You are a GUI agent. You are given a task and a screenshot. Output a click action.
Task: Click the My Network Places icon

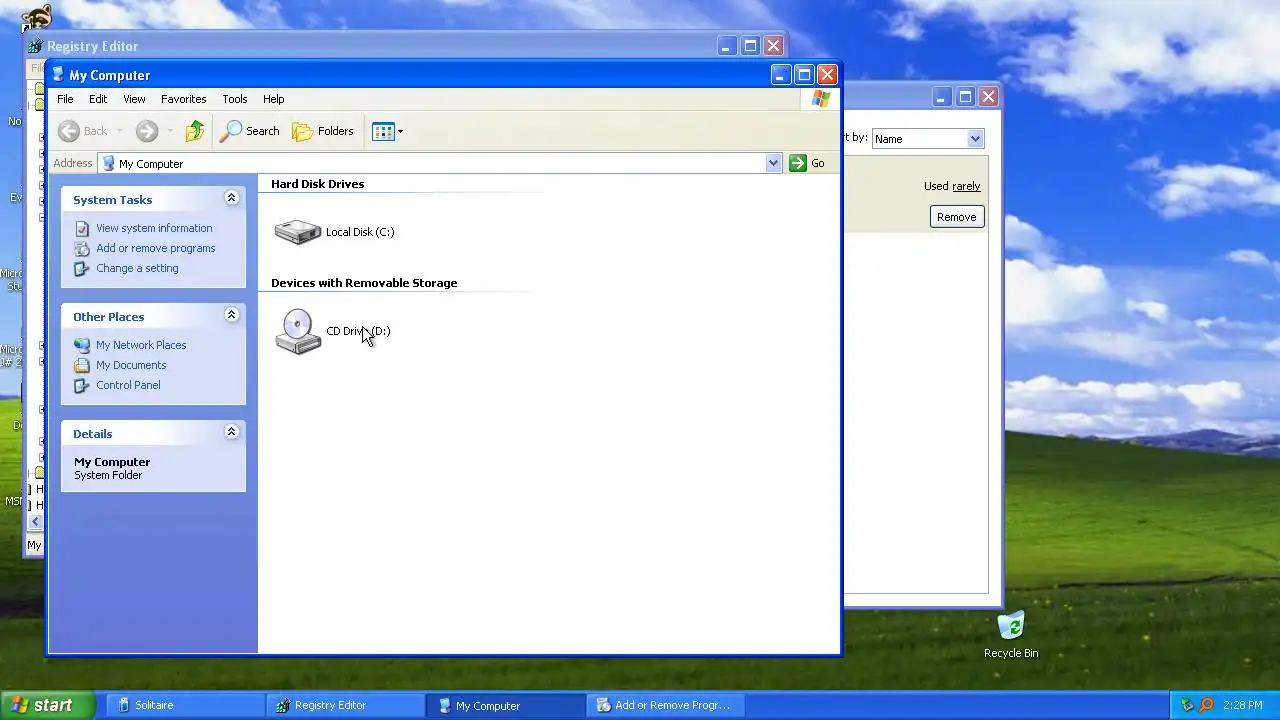pyautogui.click(x=82, y=345)
